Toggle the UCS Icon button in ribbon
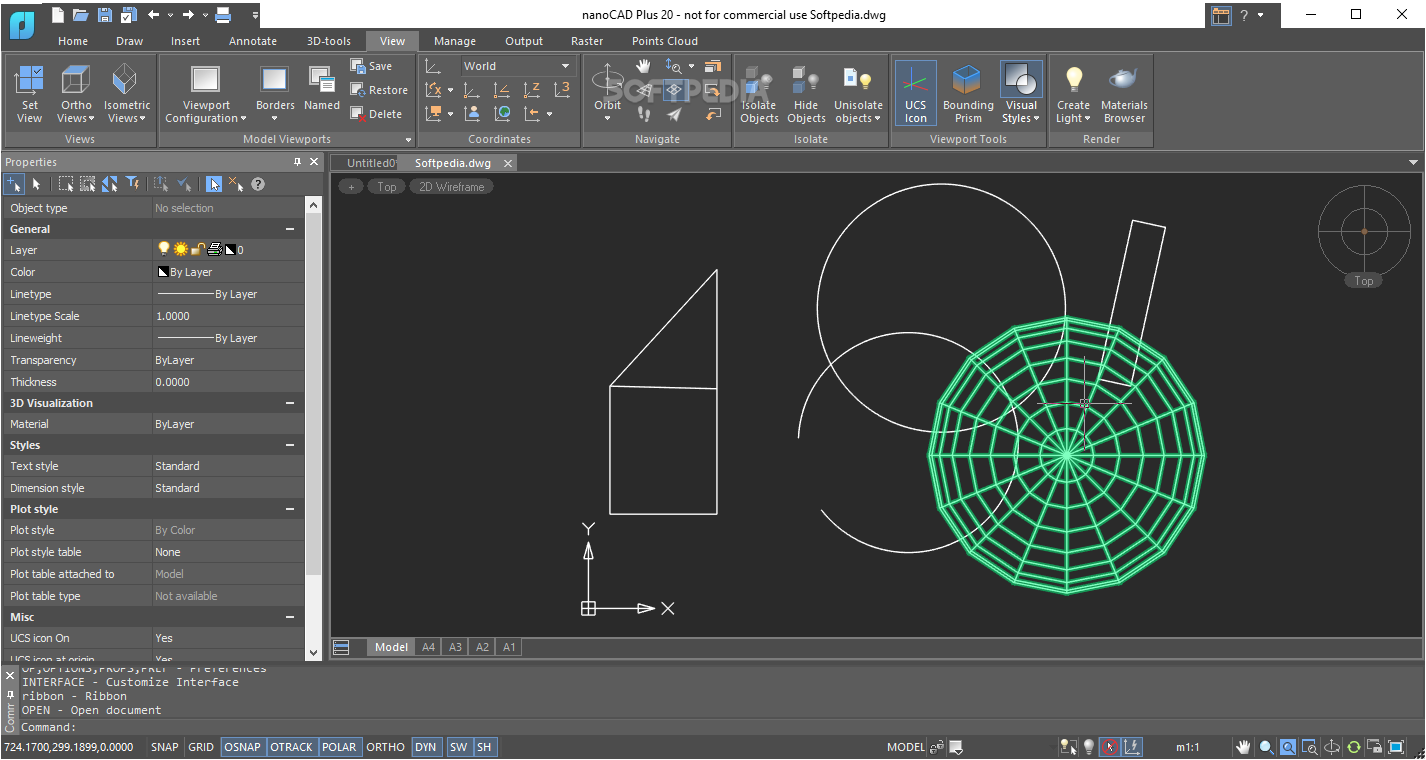The height and width of the screenshot is (760, 1426). [916, 93]
